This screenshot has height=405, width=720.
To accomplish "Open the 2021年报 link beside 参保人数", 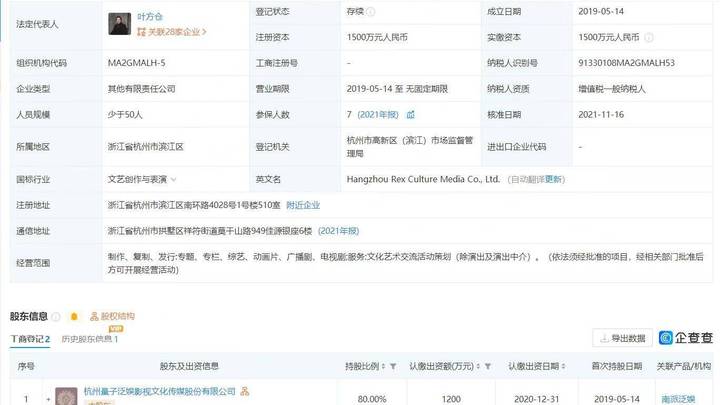I will (378, 115).
